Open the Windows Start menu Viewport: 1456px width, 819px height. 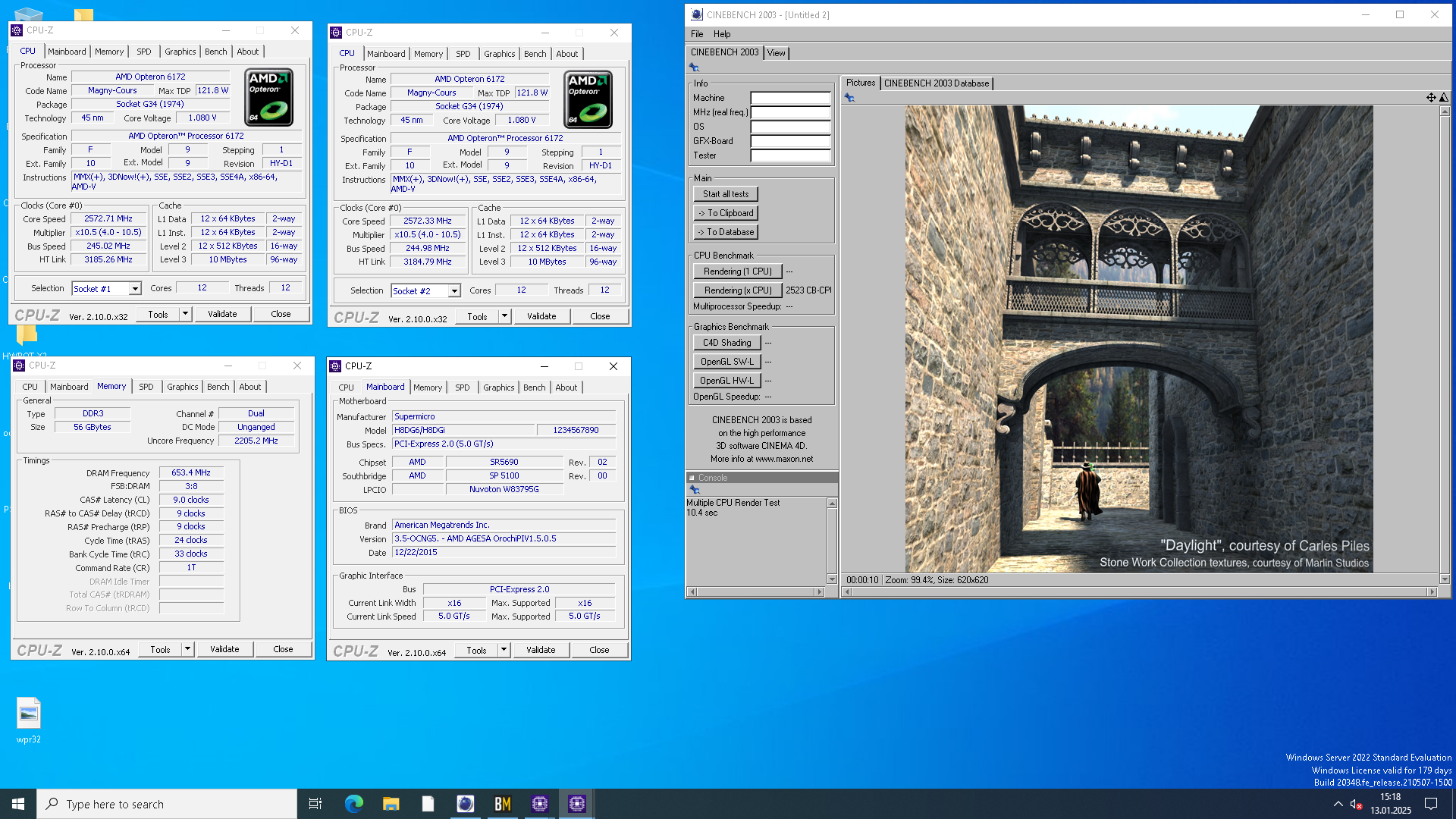(x=18, y=804)
